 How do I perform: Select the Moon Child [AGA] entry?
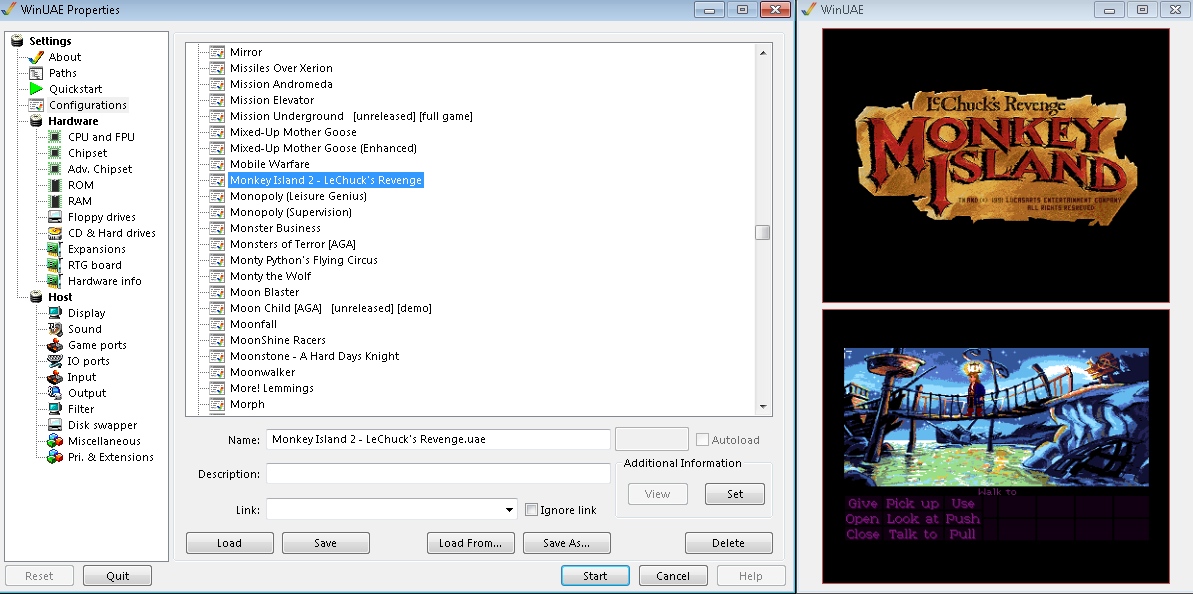330,308
